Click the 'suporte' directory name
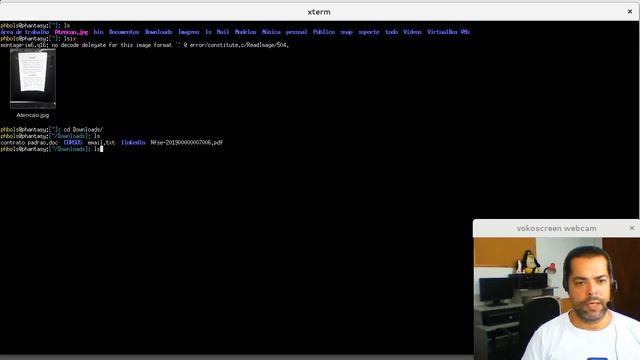The image size is (640, 360). point(369,32)
